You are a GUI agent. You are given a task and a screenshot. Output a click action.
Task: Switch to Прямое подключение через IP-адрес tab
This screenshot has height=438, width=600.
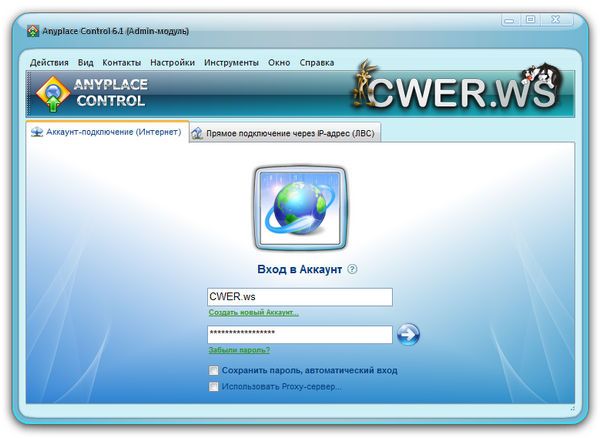coord(284,133)
